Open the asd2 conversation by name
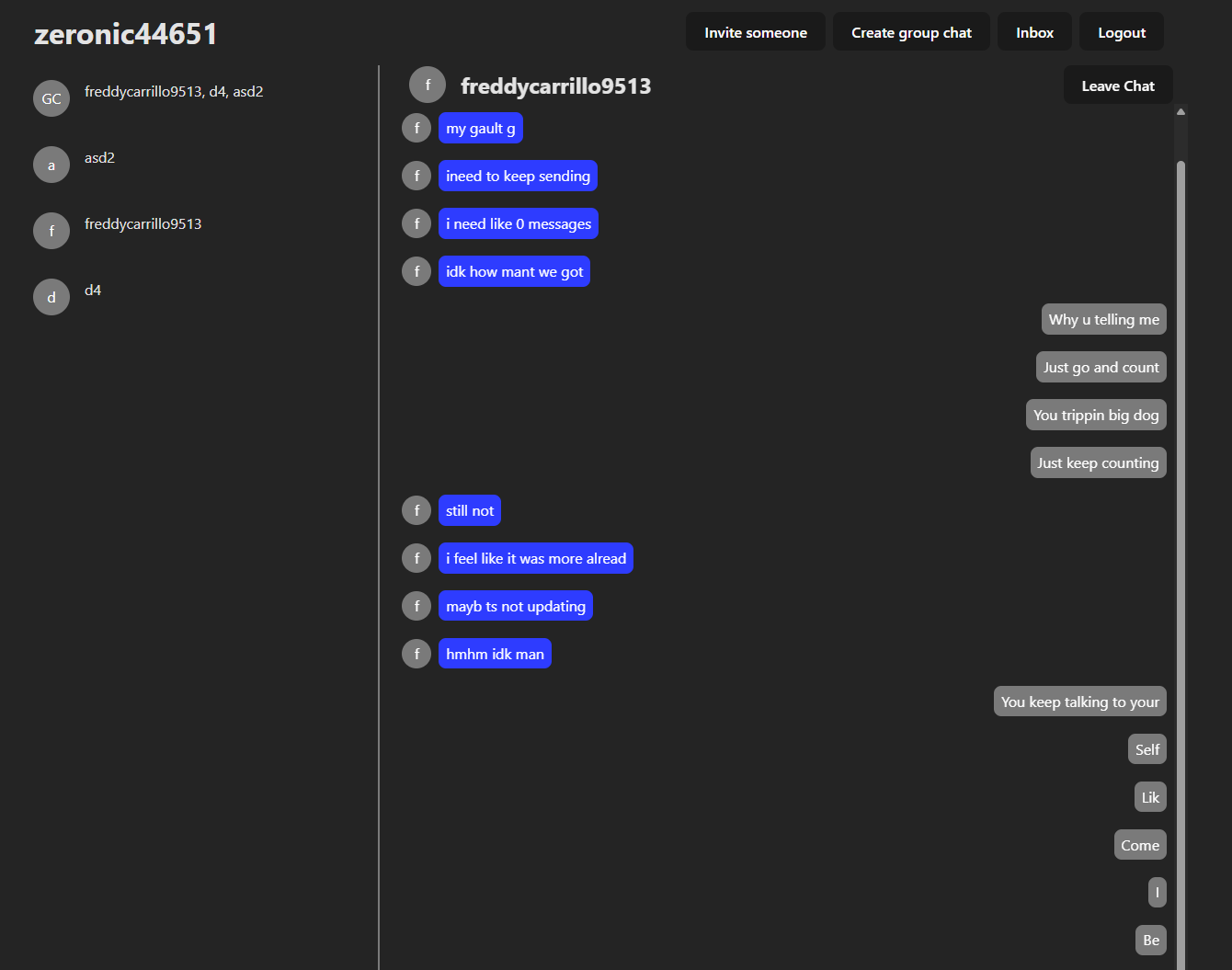The width and height of the screenshot is (1232, 970). (x=99, y=158)
